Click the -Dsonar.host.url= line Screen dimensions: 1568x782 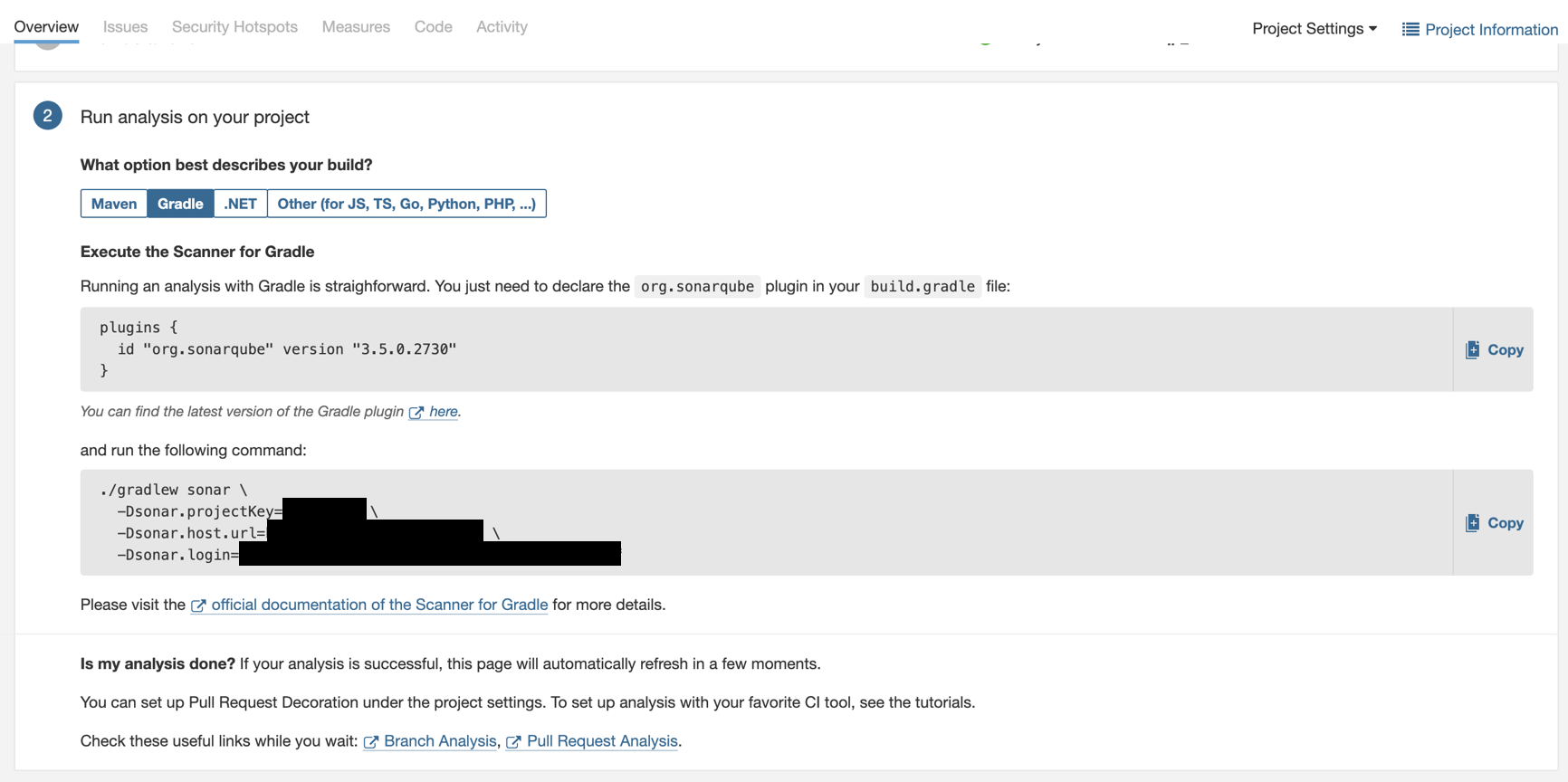click(308, 533)
